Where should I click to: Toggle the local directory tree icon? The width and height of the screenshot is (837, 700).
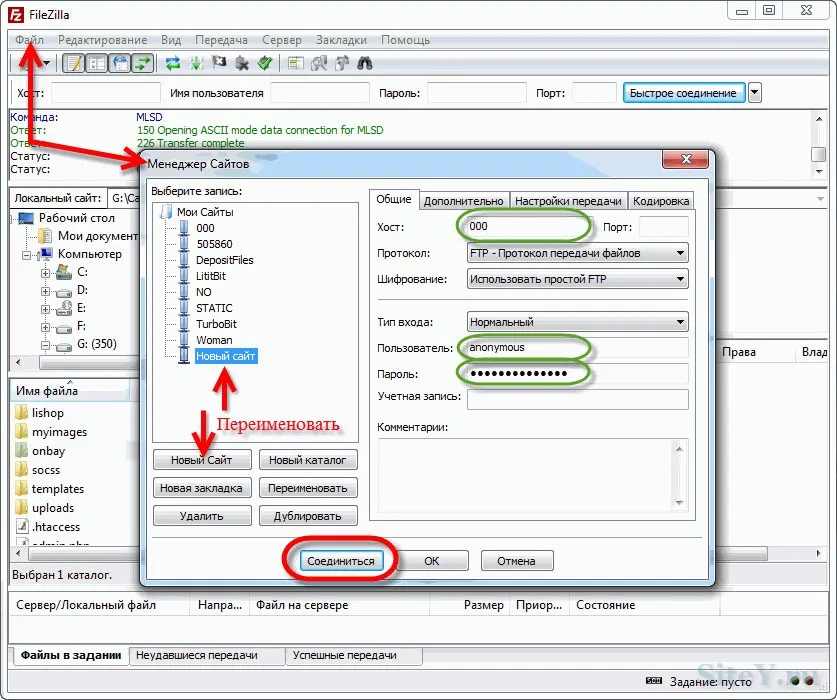[x=97, y=64]
